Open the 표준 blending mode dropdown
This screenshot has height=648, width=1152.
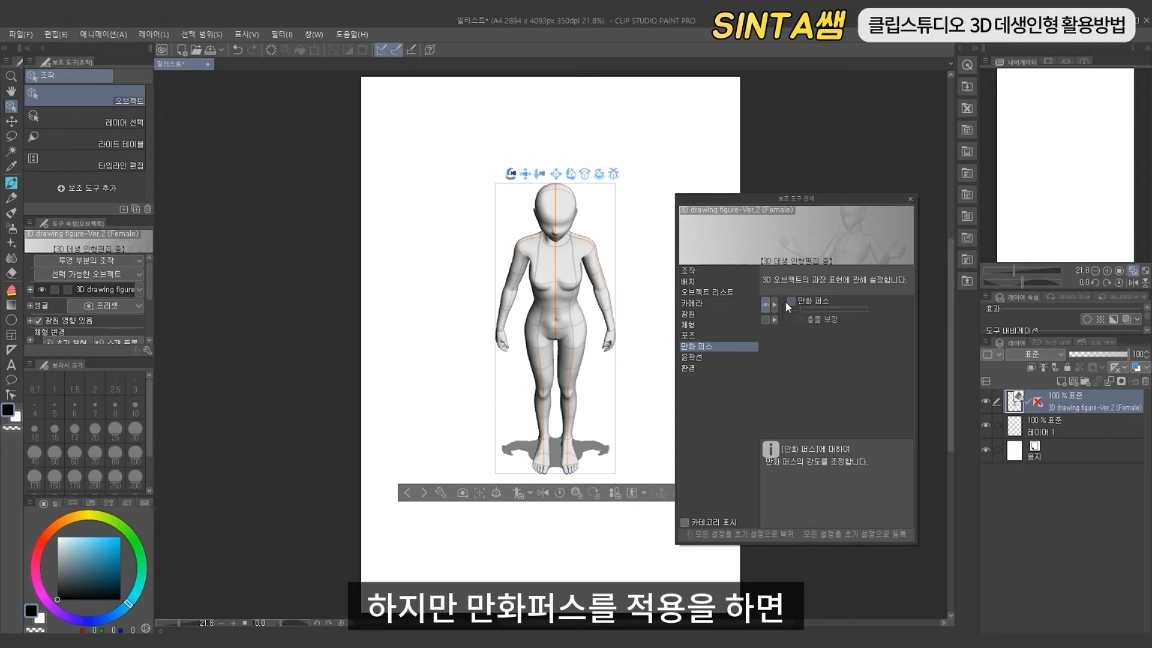tap(1034, 354)
